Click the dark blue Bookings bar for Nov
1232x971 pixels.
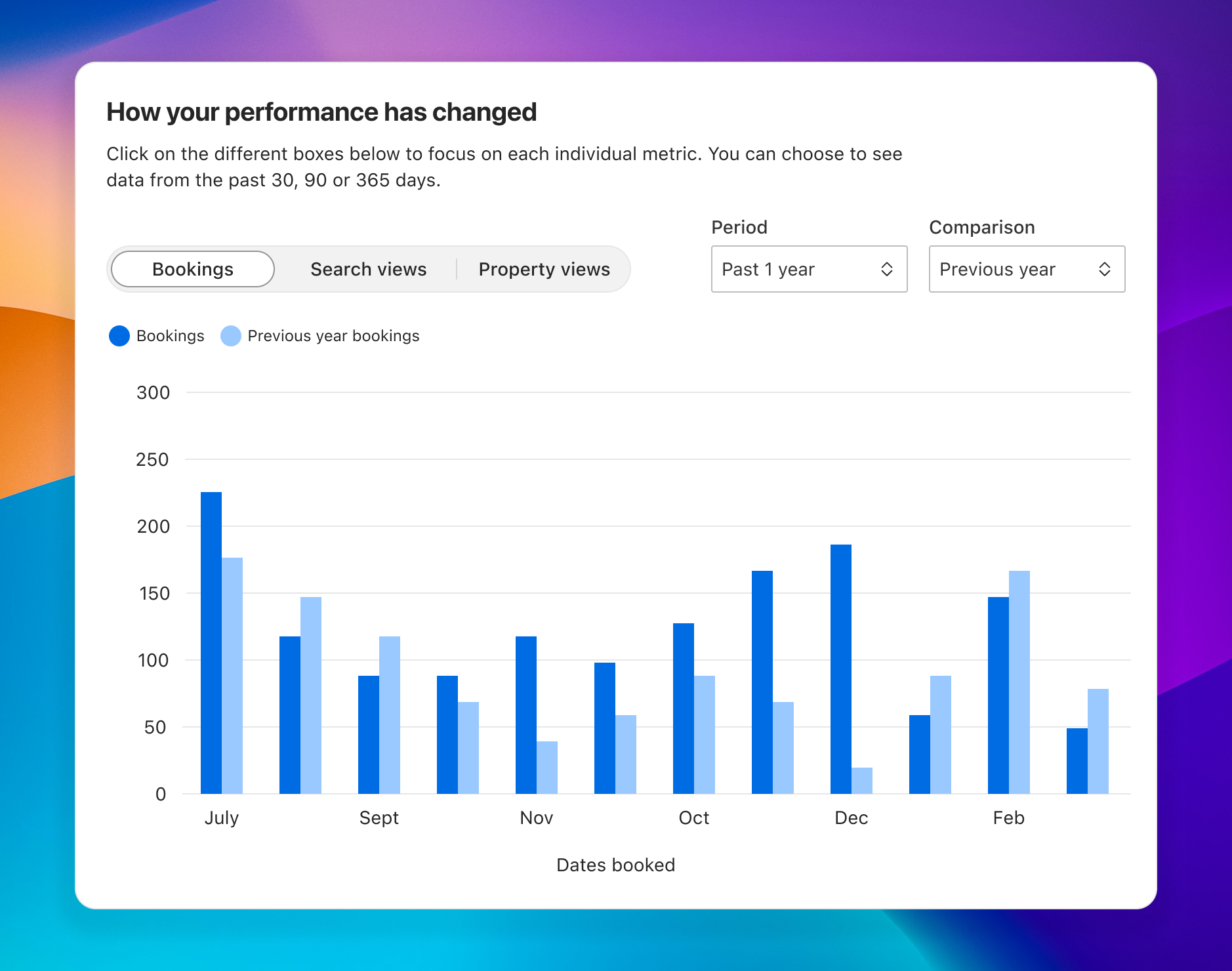526,715
